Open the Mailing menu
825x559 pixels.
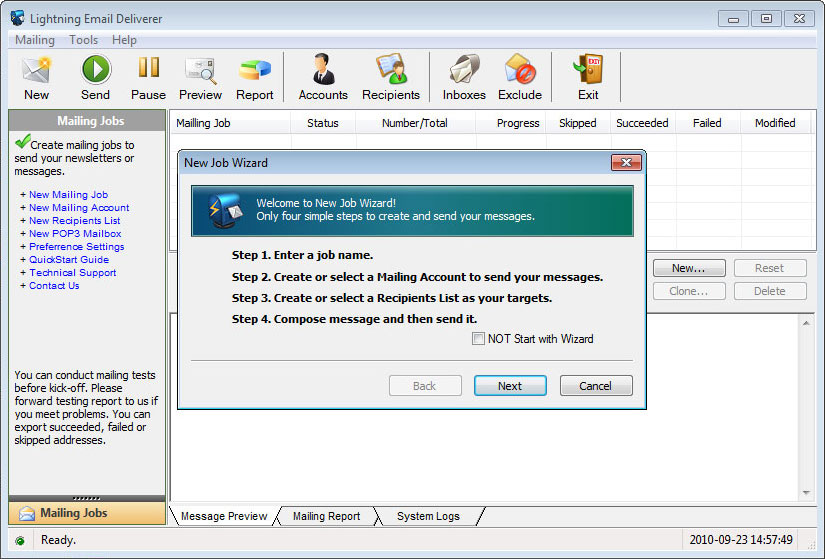pyautogui.click(x=35, y=40)
